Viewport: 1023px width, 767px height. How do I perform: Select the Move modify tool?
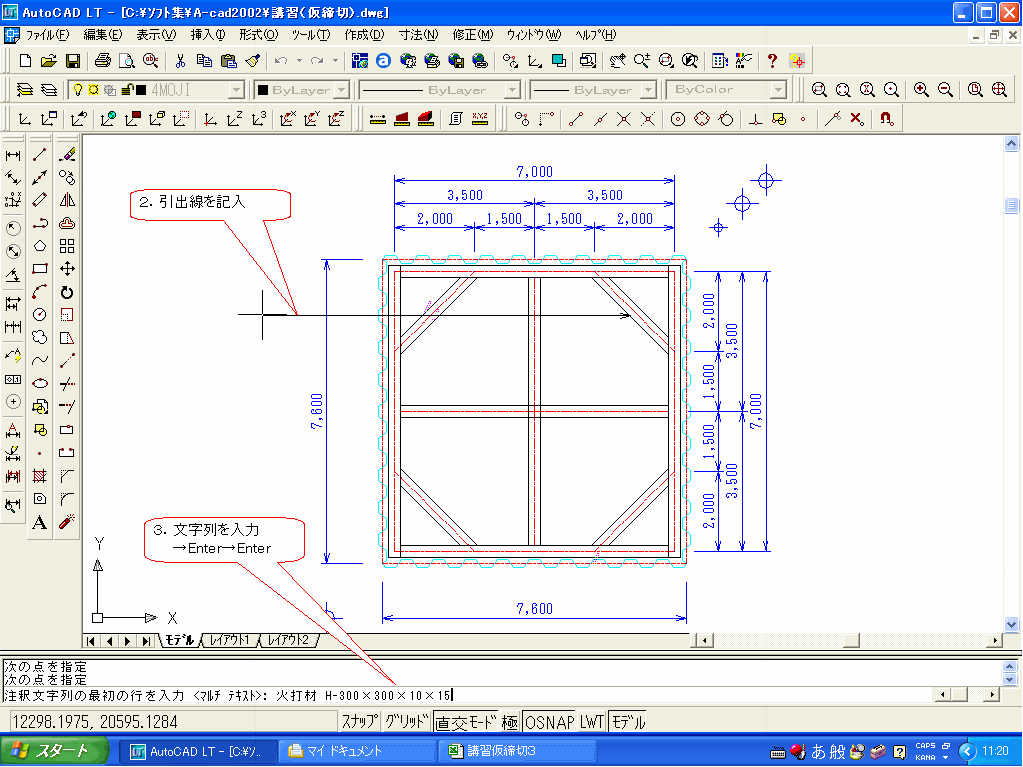pos(67,269)
